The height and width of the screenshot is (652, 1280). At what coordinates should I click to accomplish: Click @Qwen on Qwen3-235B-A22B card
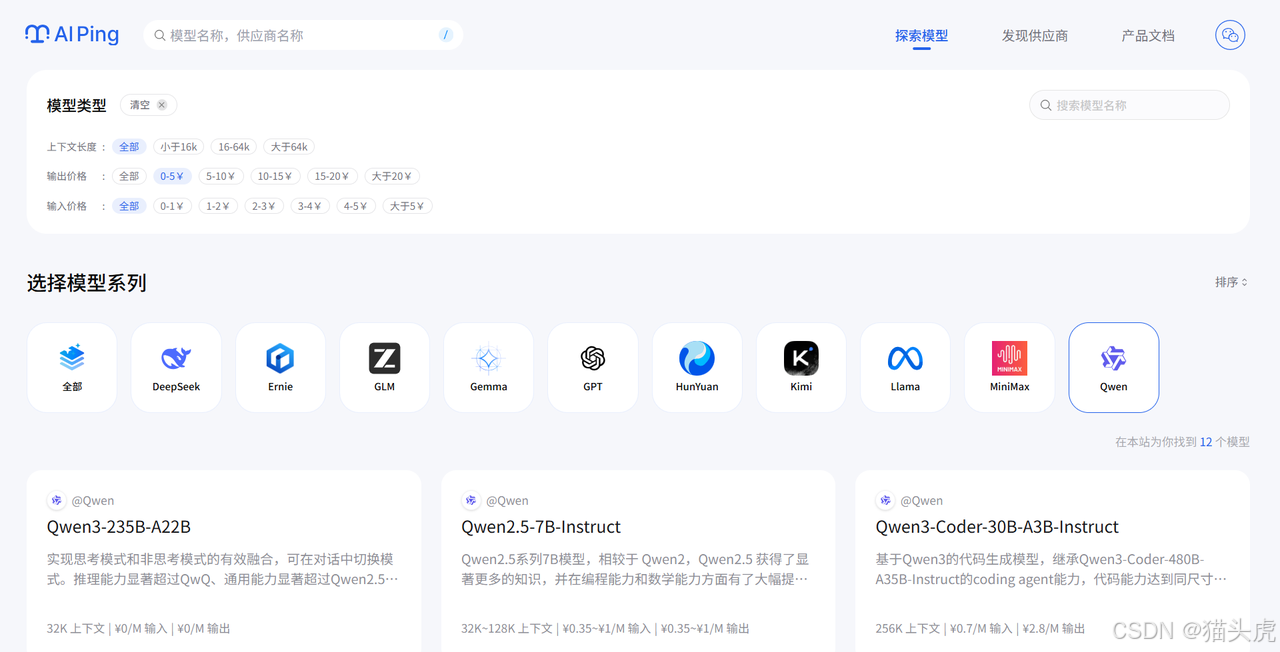click(x=93, y=501)
